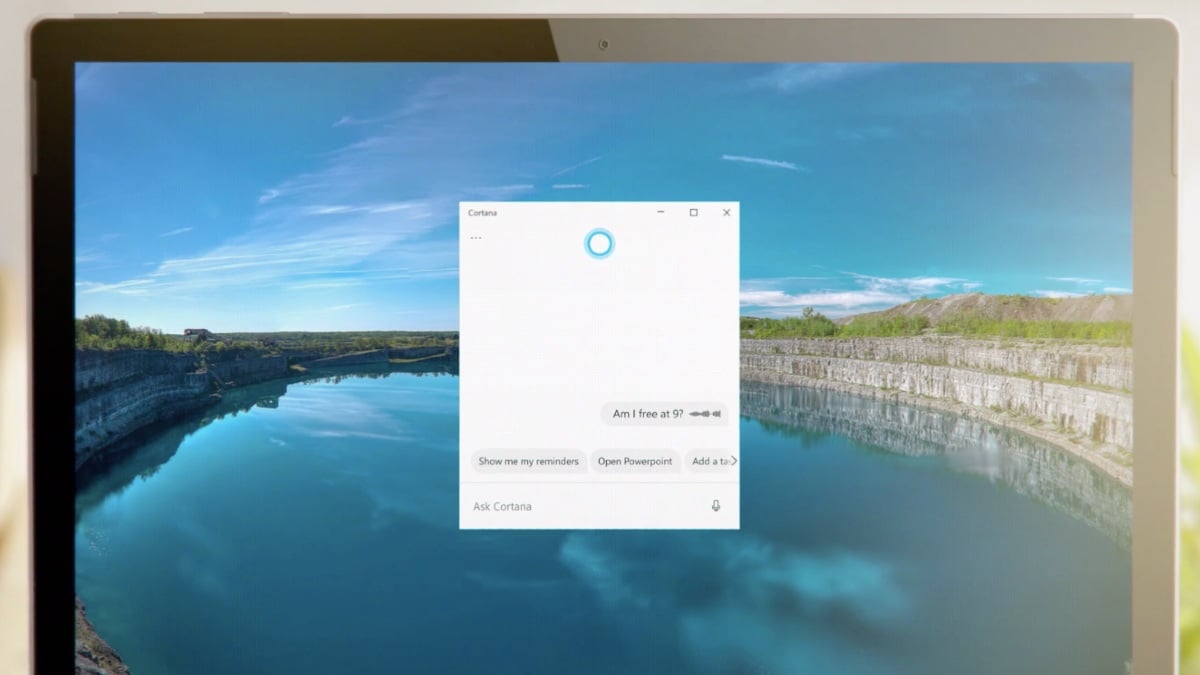Tap the orb to stop Cortana listening
1200x675 pixels.
[x=599, y=243]
